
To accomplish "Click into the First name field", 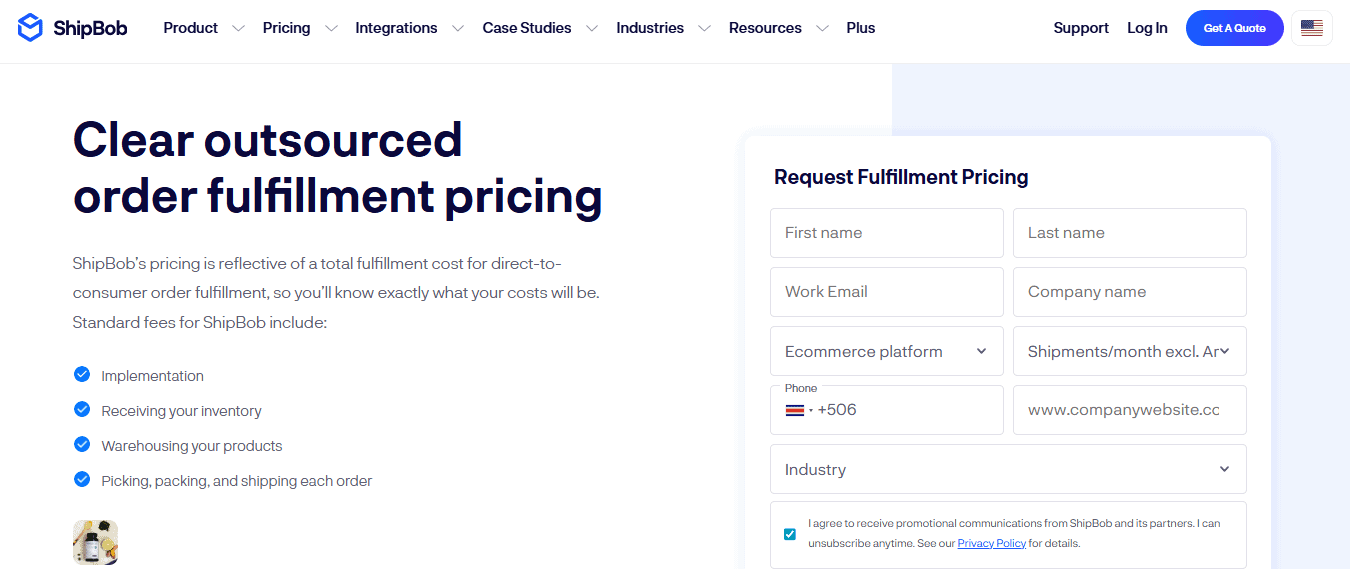I will [887, 233].
